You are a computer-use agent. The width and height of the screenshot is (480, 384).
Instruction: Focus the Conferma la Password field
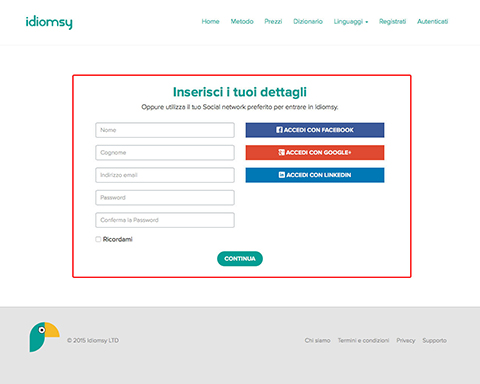tap(165, 220)
